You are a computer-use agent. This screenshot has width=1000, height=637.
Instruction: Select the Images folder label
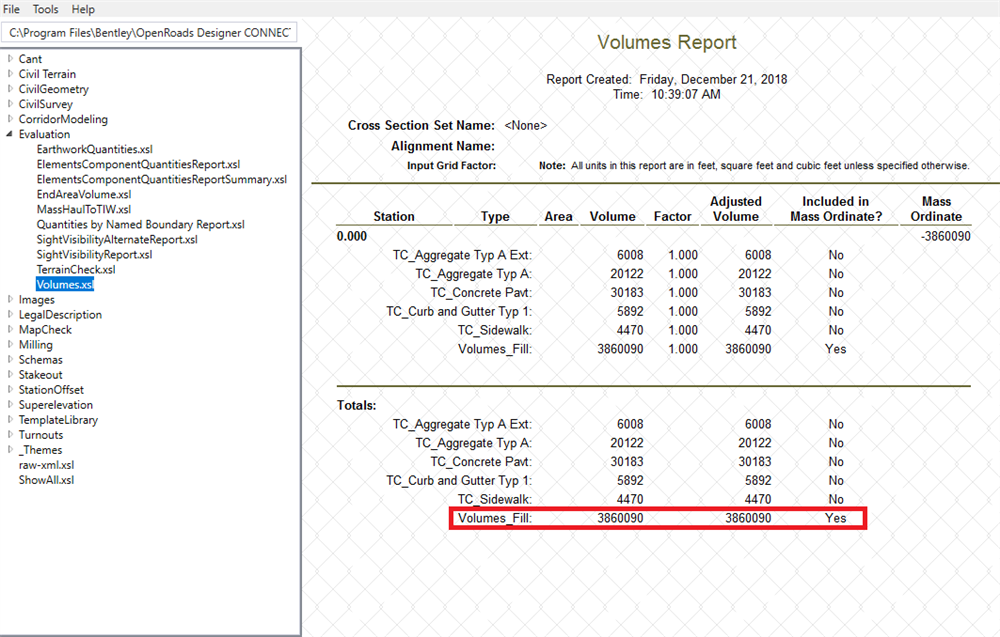tap(36, 300)
